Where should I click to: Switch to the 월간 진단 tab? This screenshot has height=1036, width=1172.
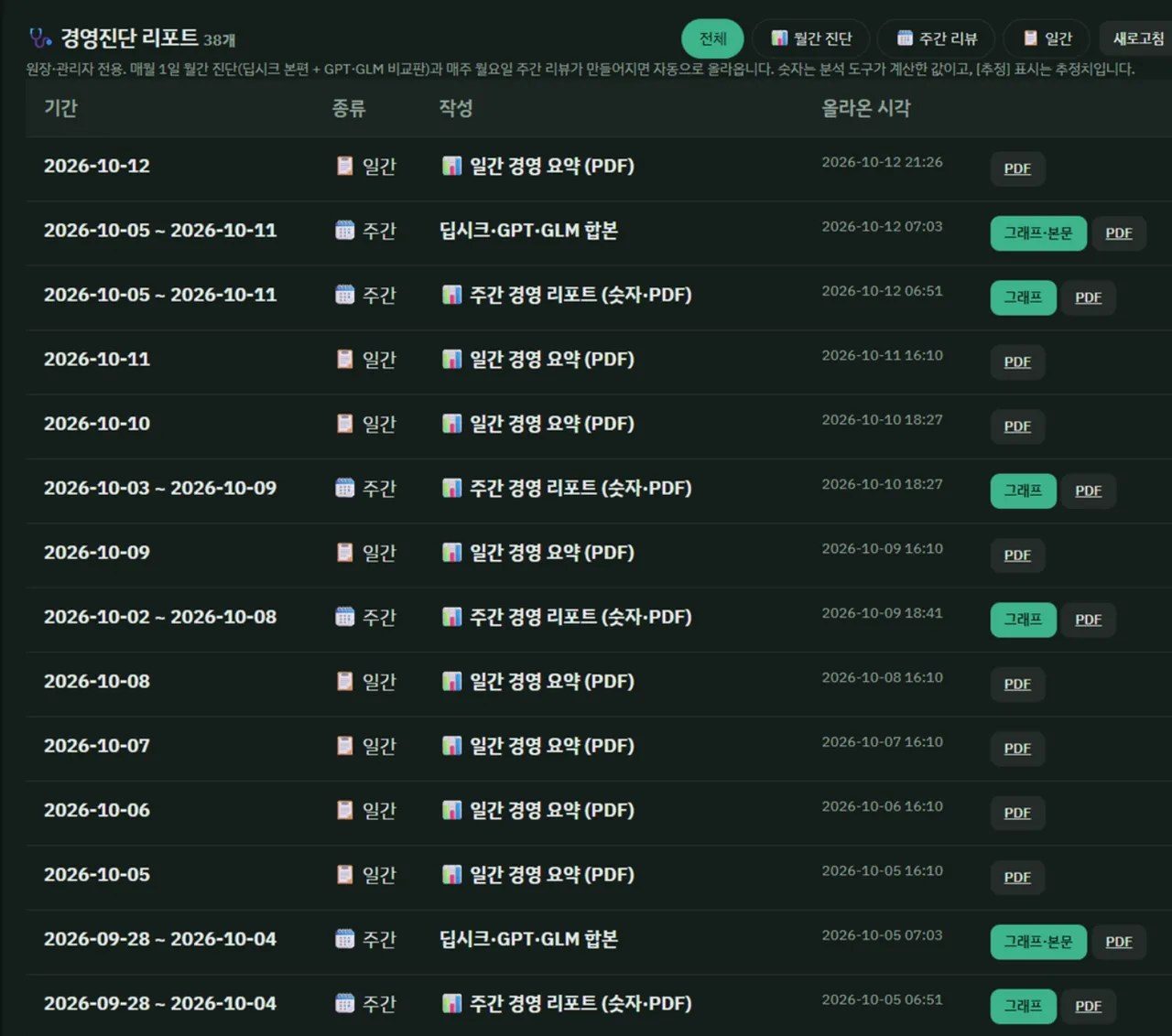811,38
